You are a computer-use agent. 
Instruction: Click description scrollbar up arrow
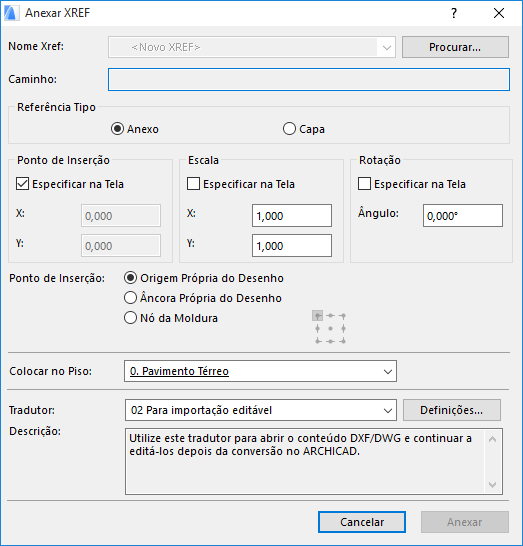(x=492, y=439)
